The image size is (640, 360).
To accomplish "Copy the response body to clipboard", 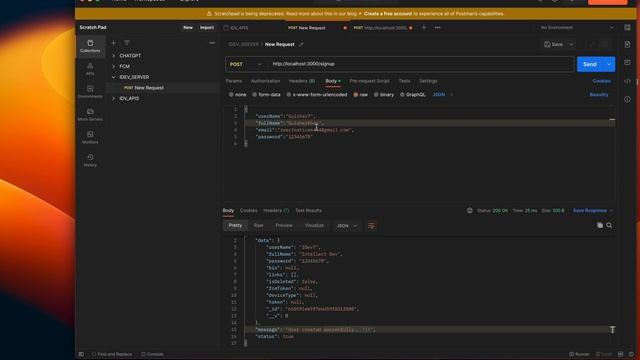I will (600, 225).
